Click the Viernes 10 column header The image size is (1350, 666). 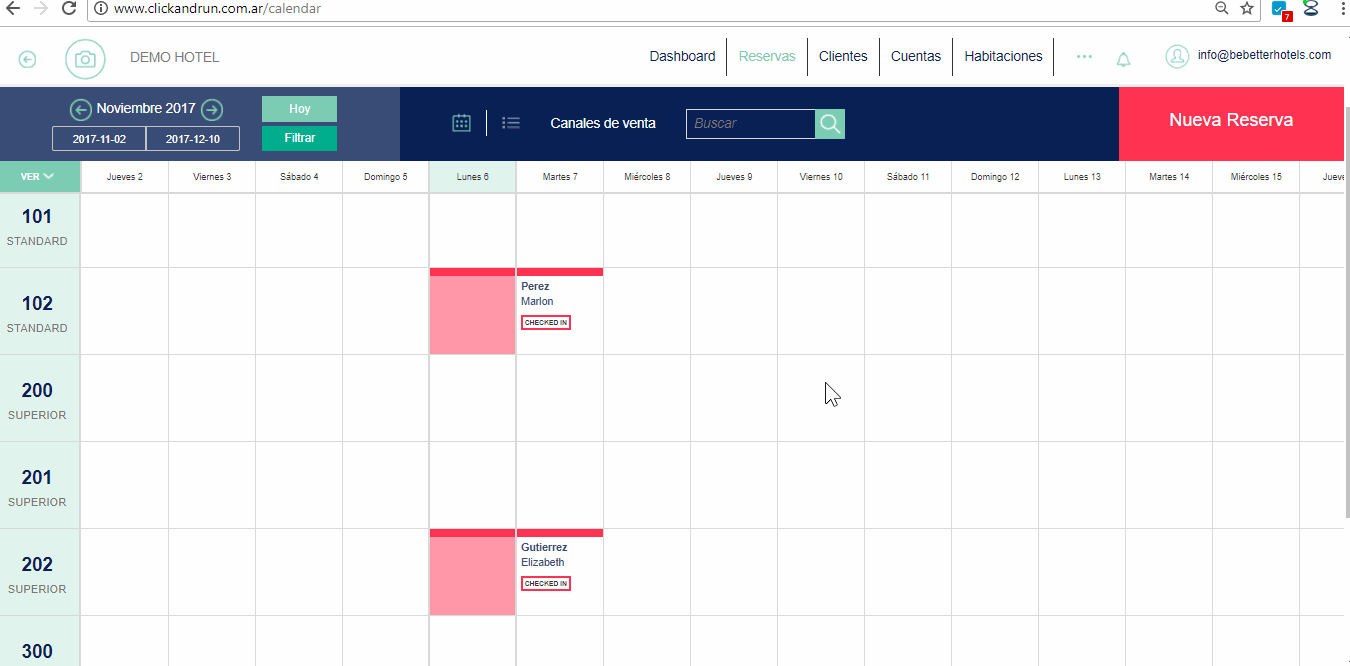pos(821,177)
